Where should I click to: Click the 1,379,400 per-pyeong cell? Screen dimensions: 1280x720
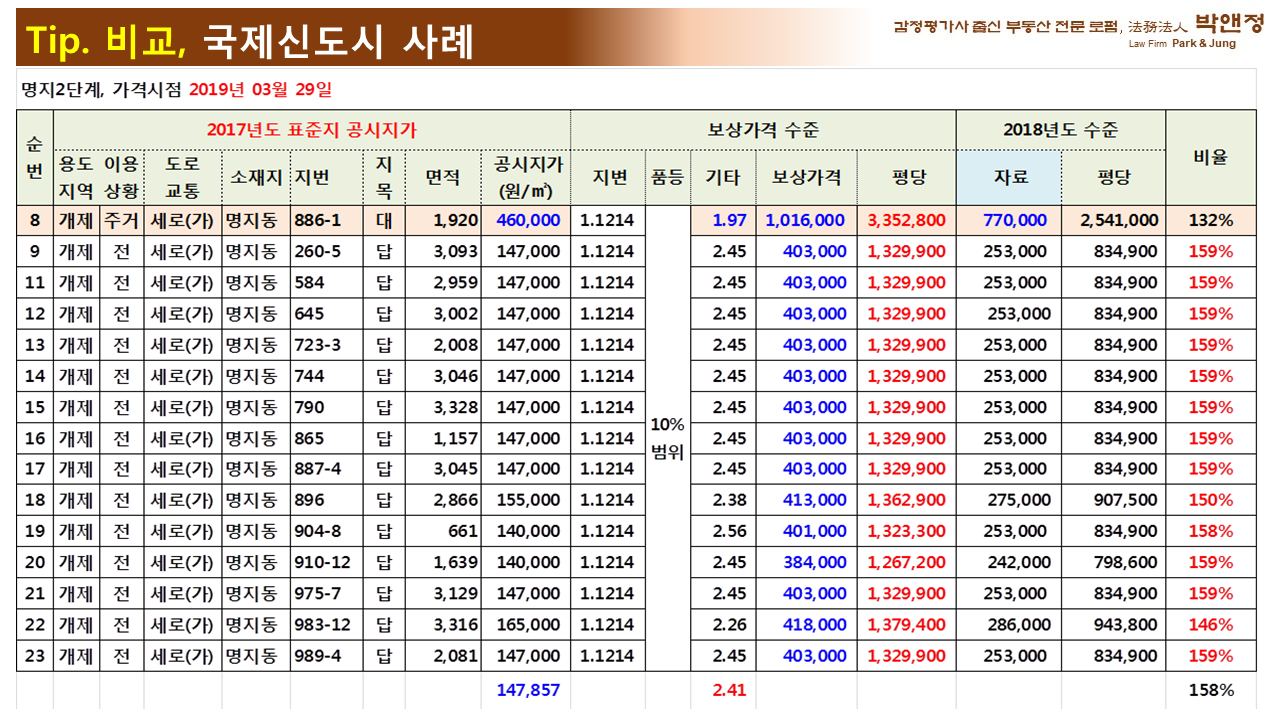906,625
